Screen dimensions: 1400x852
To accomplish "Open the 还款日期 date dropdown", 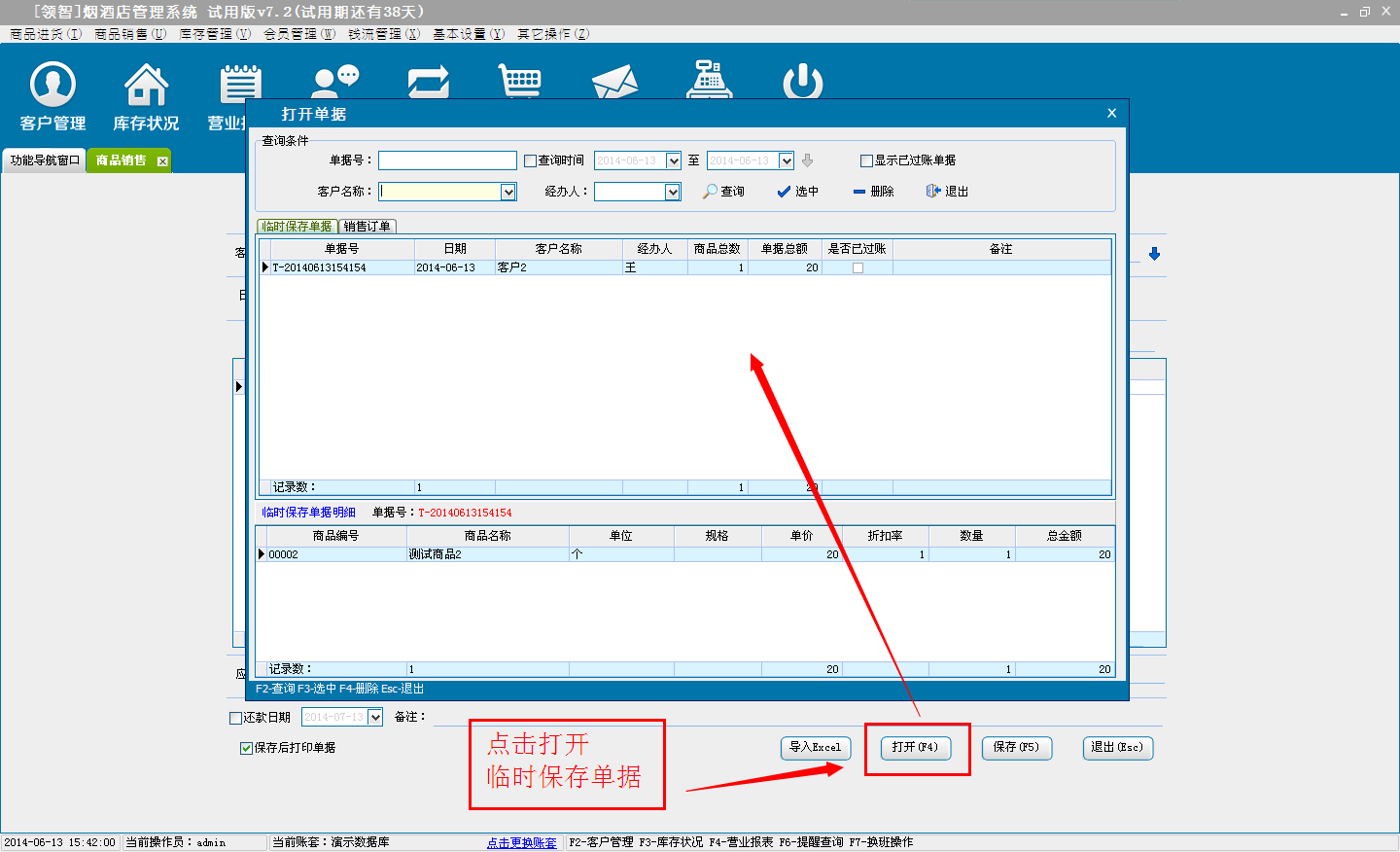I will point(375,718).
